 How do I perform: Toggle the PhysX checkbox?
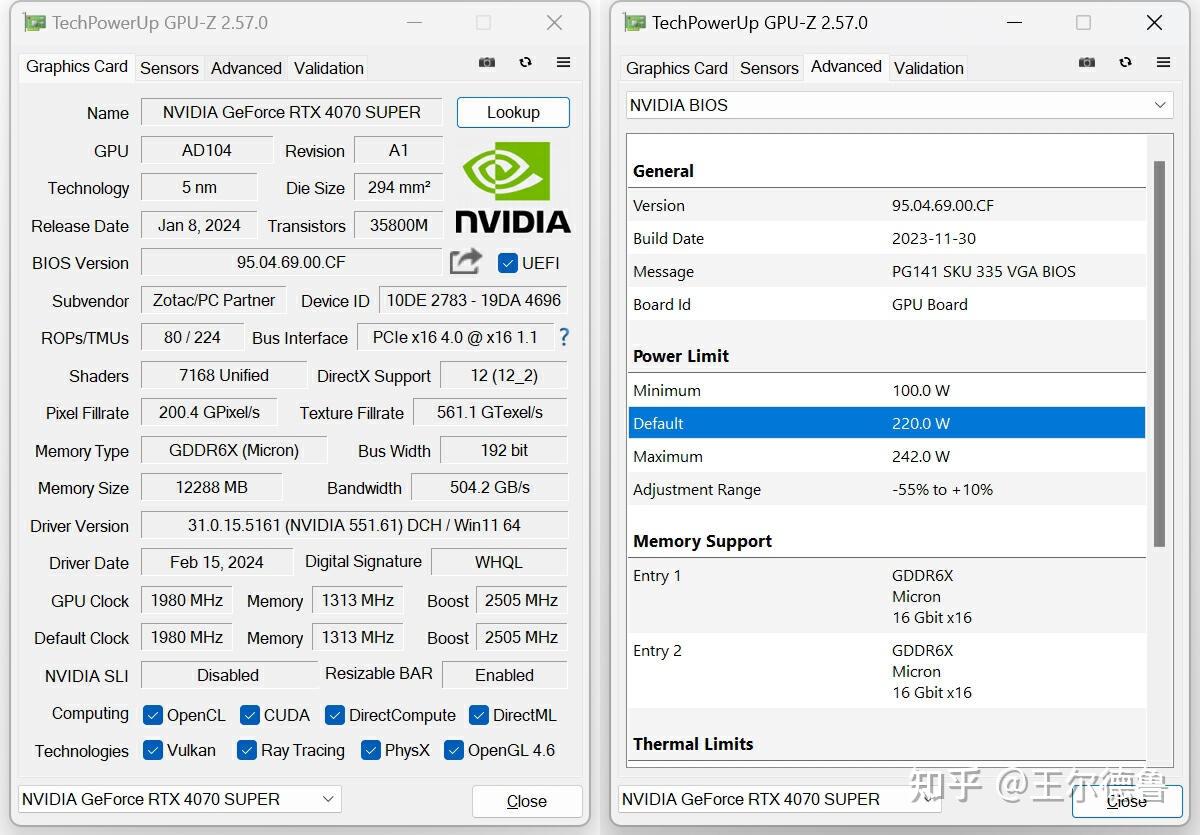(x=371, y=750)
